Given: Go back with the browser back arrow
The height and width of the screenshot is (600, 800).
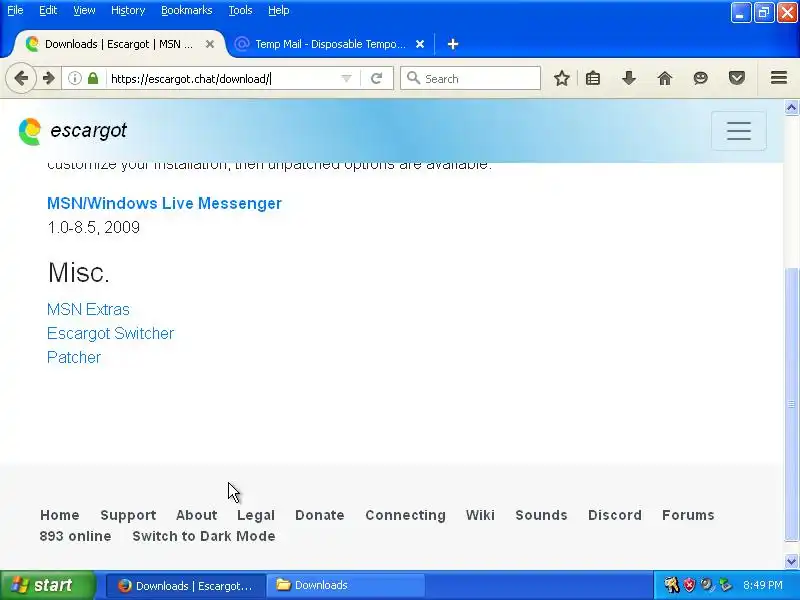Looking at the screenshot, I should coord(21,78).
